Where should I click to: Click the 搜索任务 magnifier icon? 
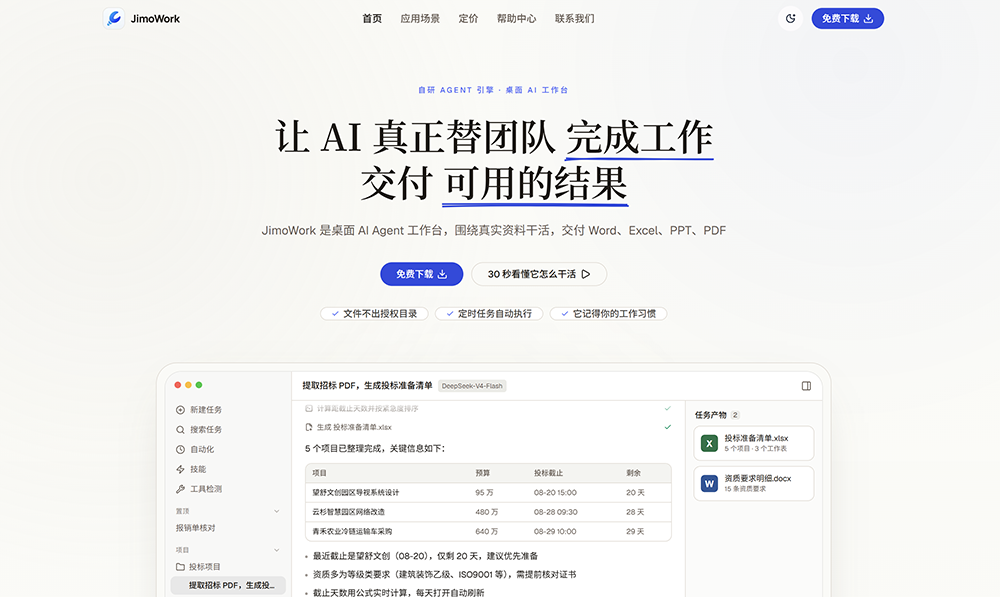[x=180, y=429]
